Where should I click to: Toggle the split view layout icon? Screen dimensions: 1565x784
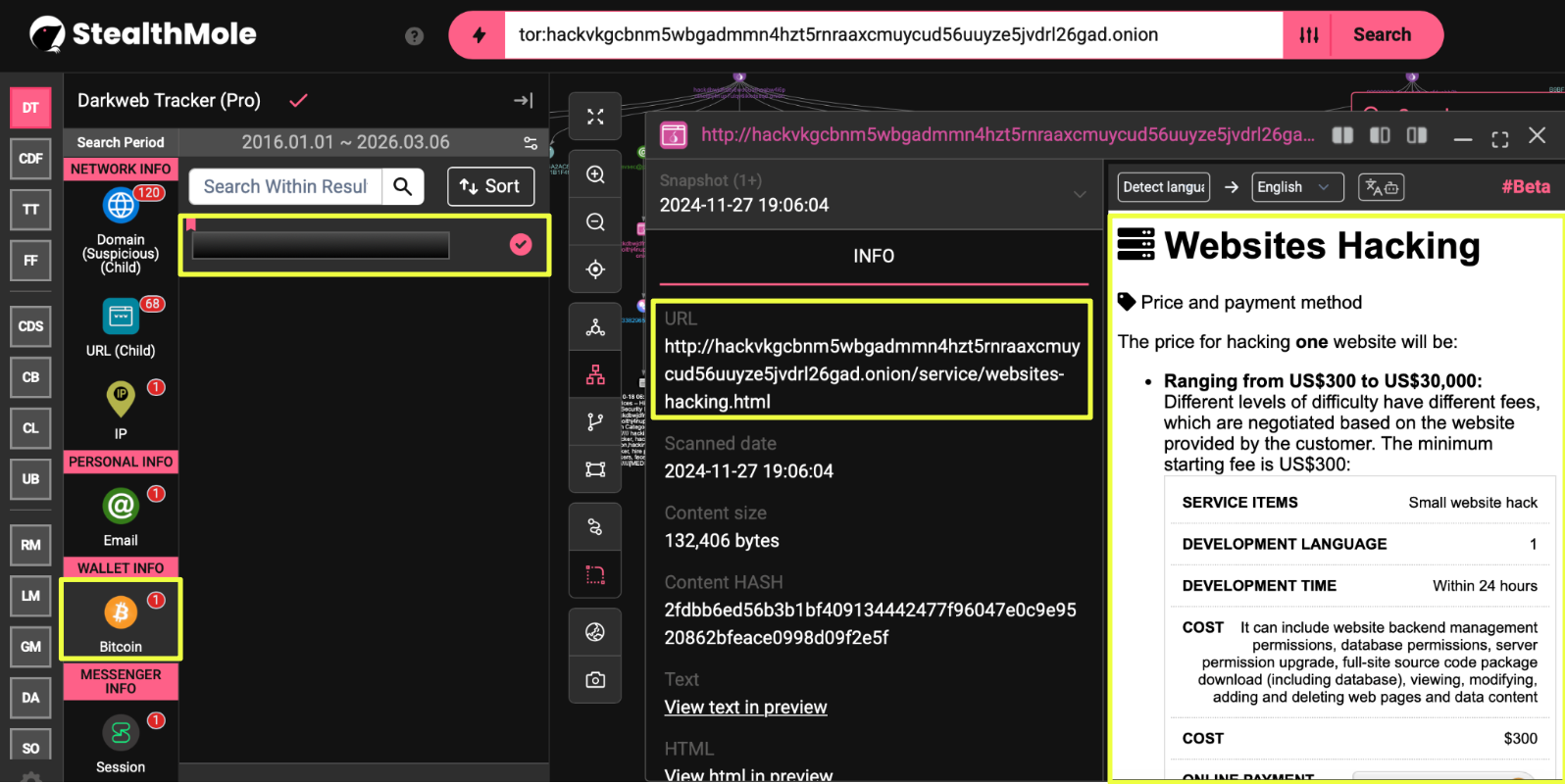pos(1342,135)
